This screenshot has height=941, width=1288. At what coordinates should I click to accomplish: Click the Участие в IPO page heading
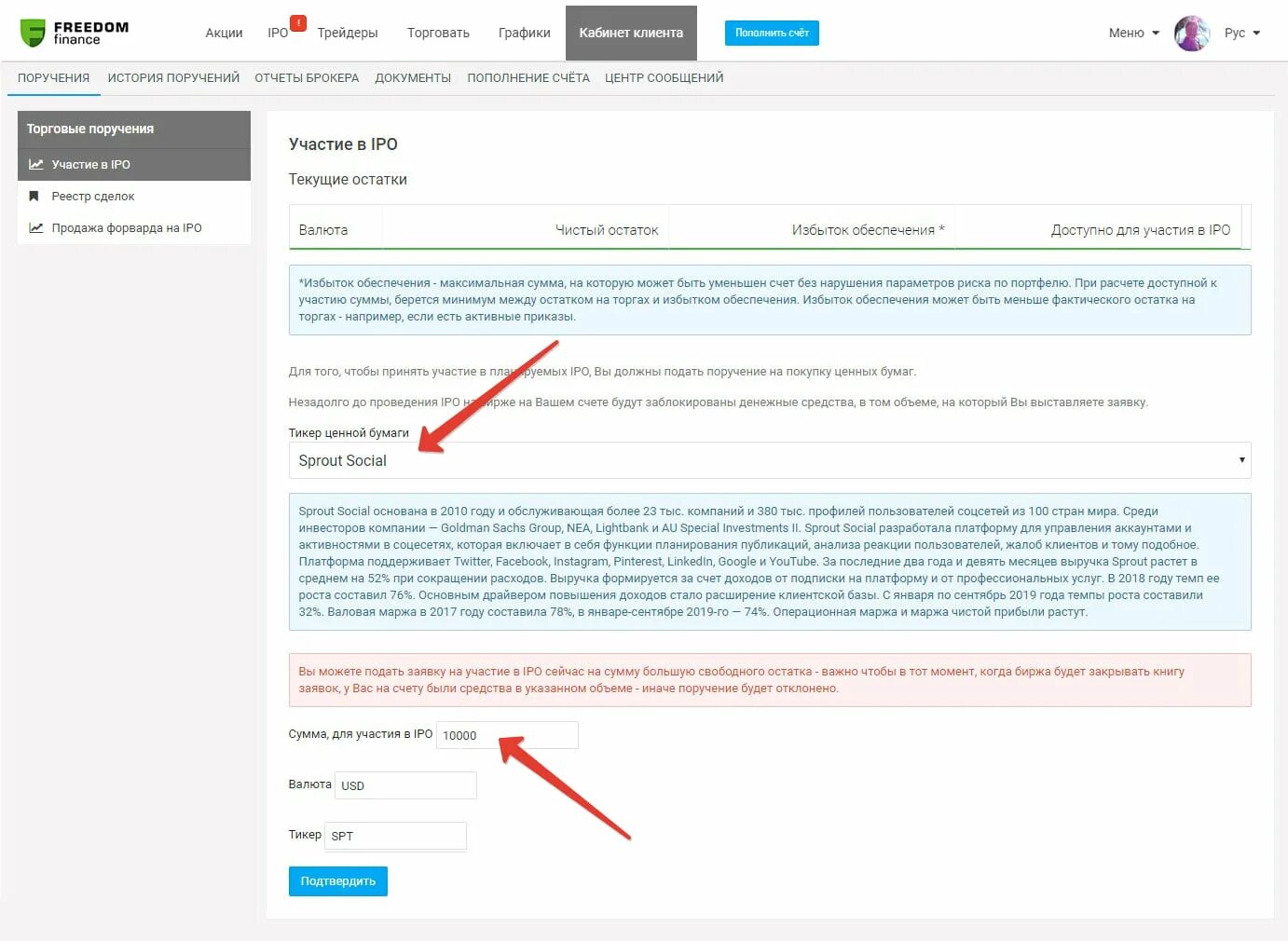click(343, 144)
